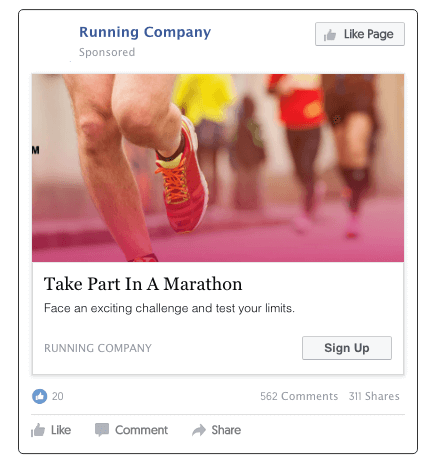Click the Like Page button
Viewport: 421px width, 464px height.
point(360,34)
